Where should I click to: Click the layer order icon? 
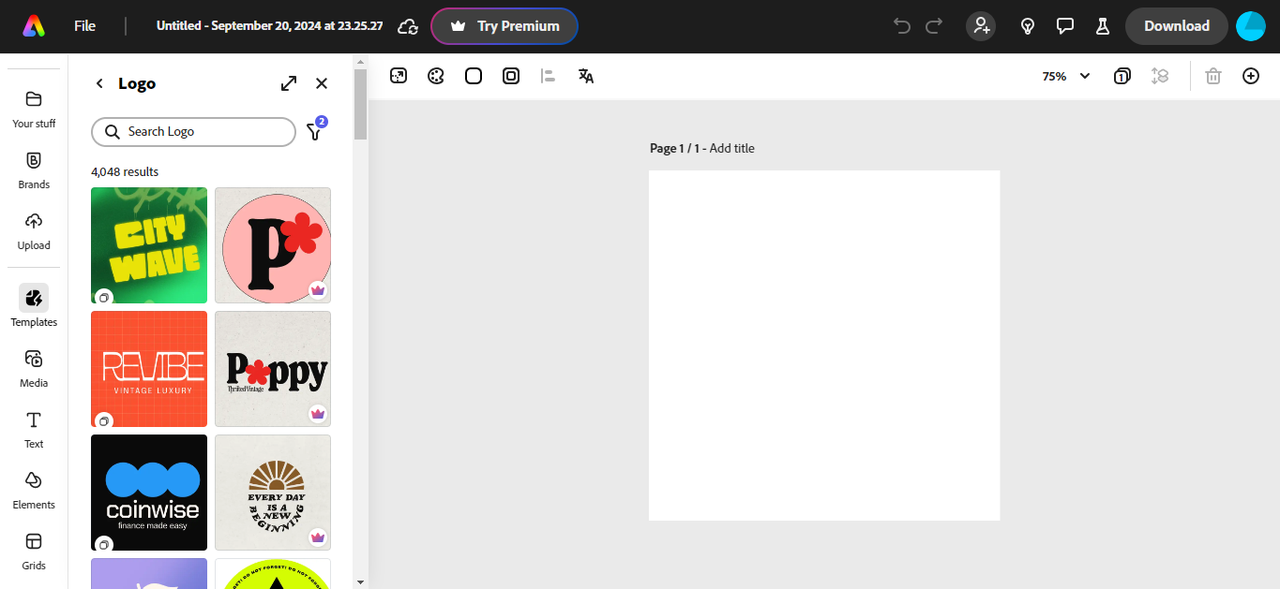[x=1160, y=76]
